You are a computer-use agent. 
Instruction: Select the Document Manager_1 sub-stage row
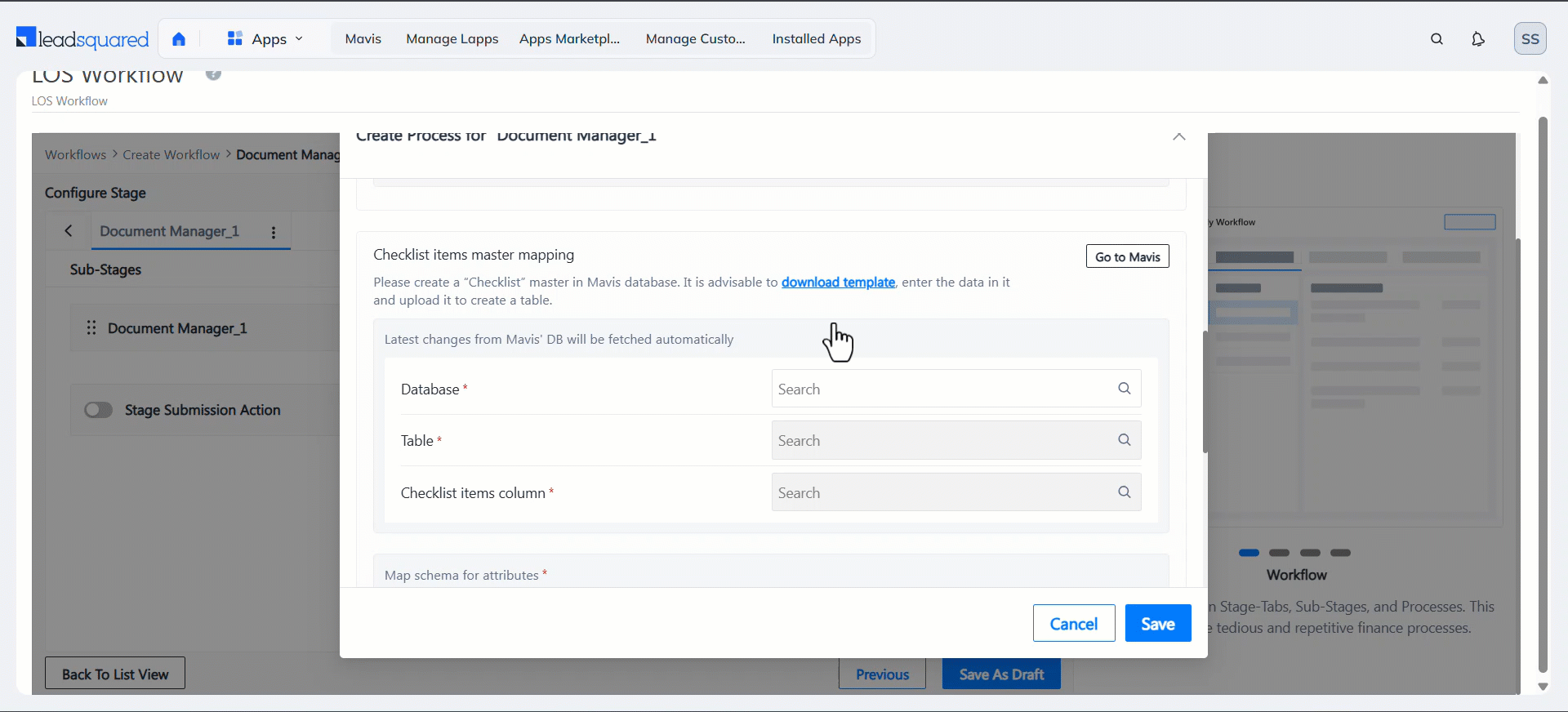205,327
